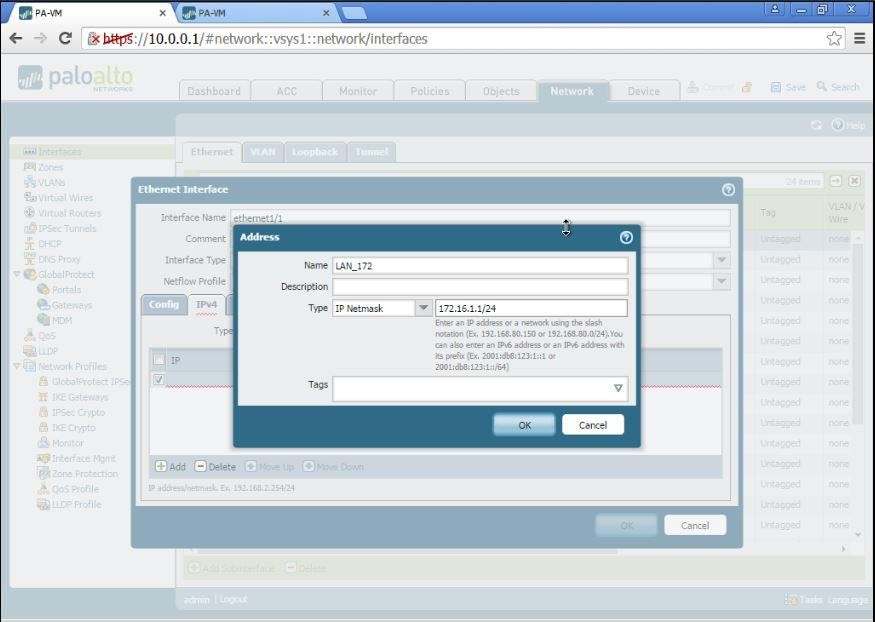The width and height of the screenshot is (875, 622).
Task: Click the Ethernet Interface help icon
Action: 728,189
